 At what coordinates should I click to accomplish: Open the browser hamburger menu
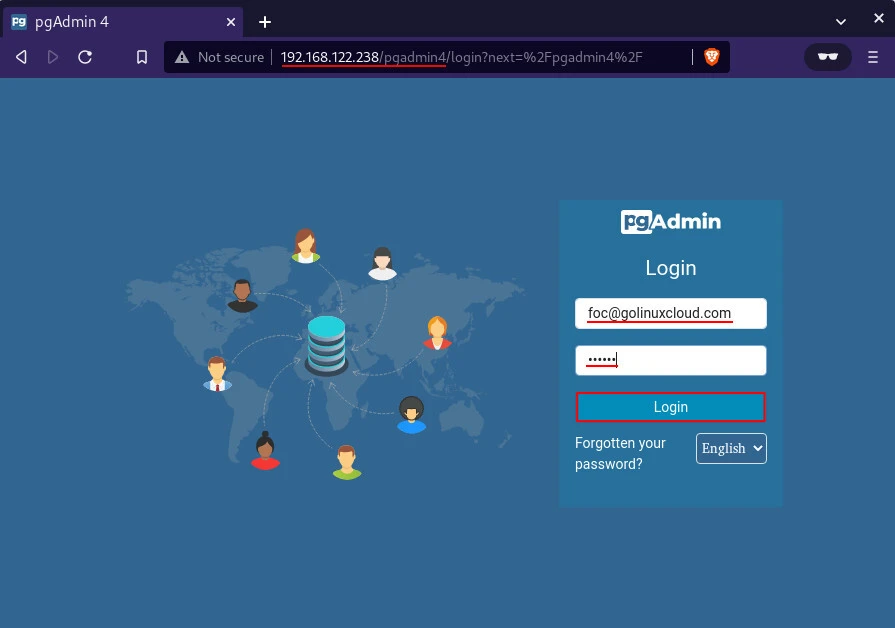point(872,57)
